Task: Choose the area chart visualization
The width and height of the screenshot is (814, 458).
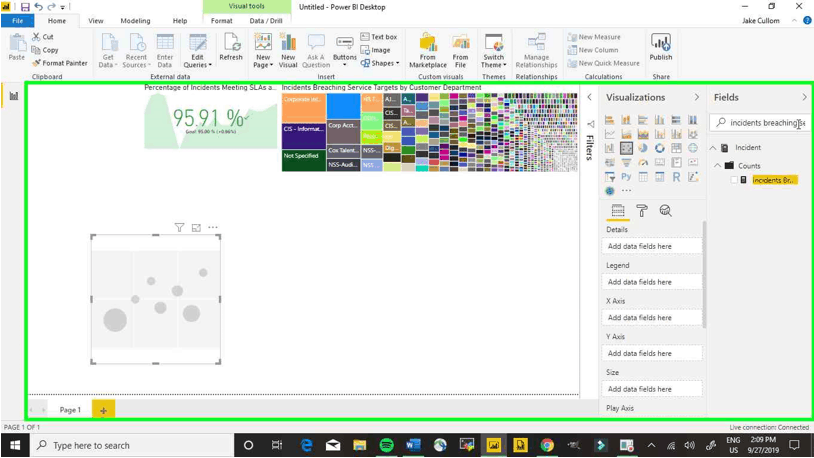Action: (626, 134)
